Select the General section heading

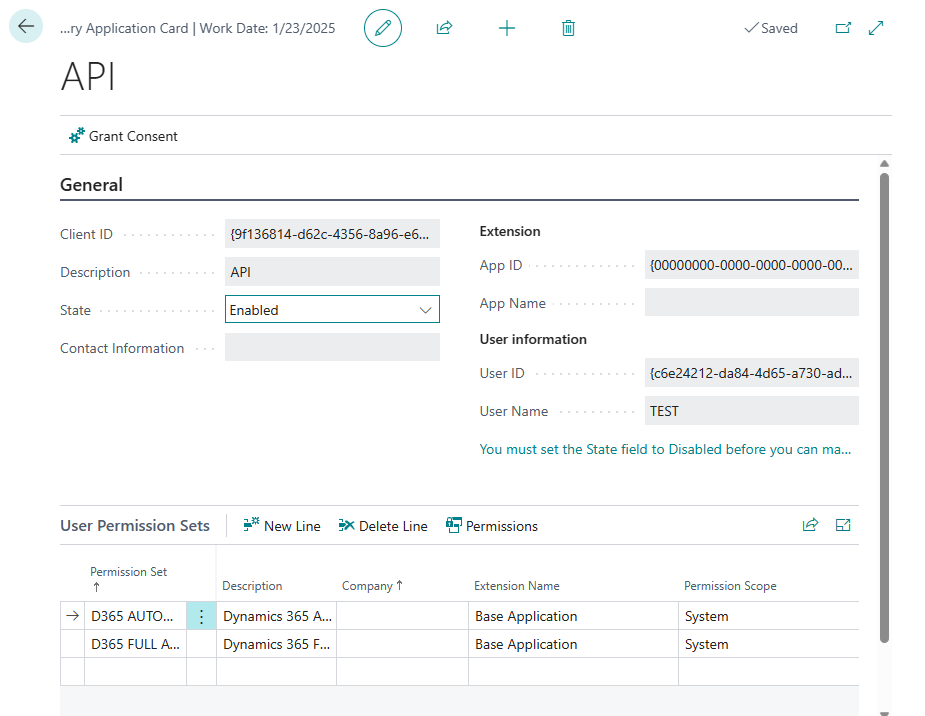(x=91, y=184)
